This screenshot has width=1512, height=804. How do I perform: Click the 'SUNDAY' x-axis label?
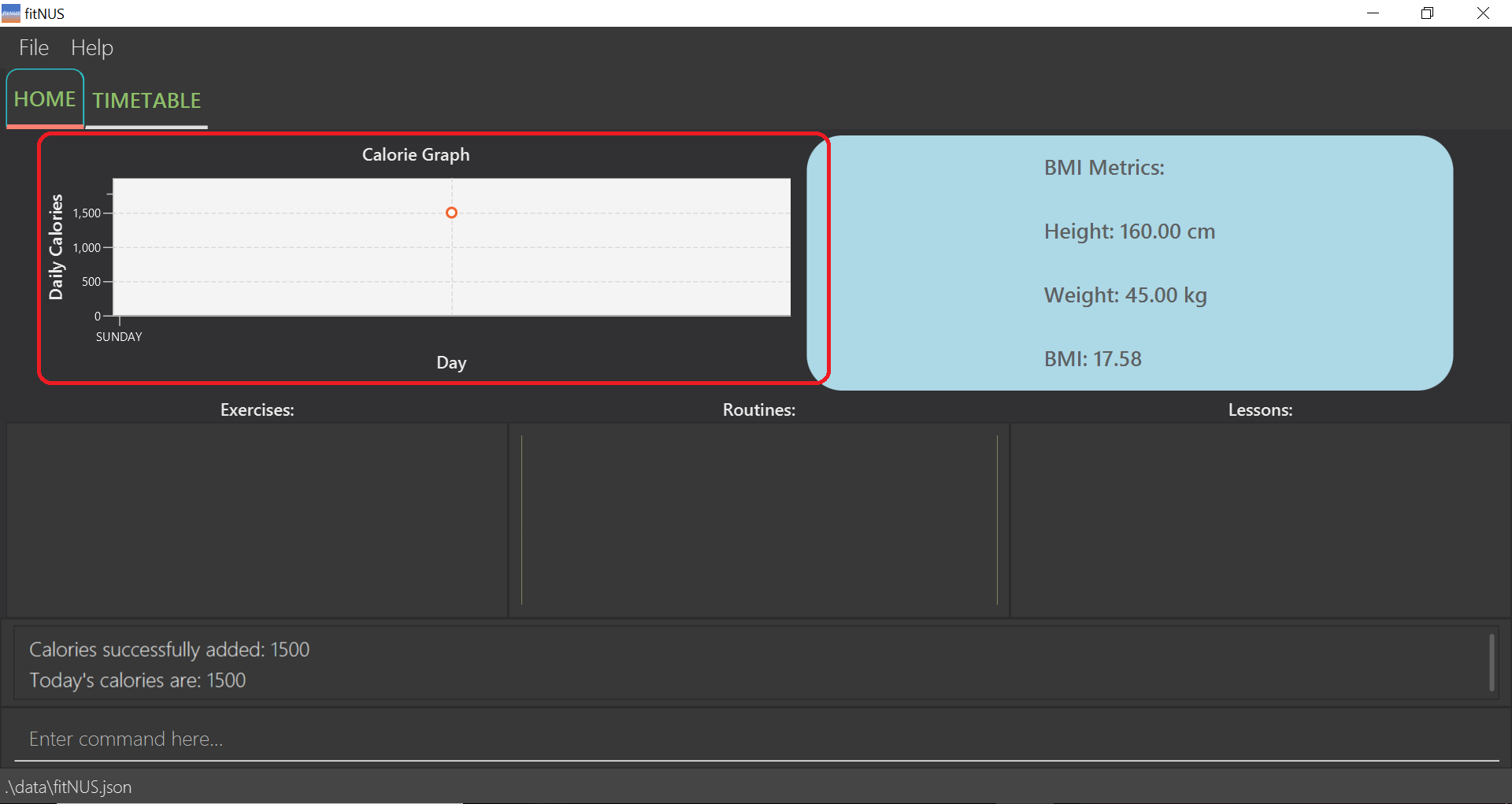click(119, 337)
